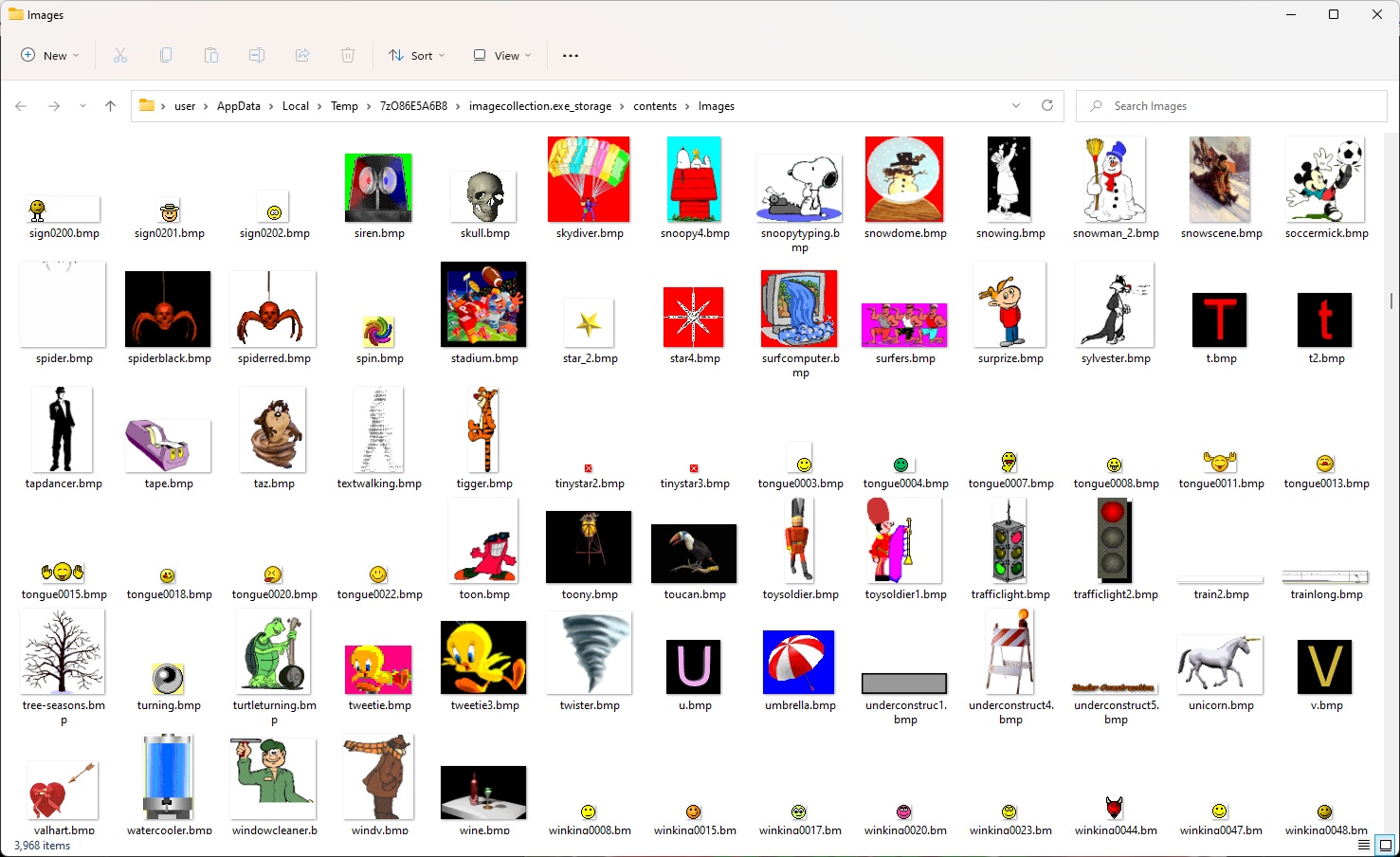Select stadium.bmp file
1400x857 pixels.
483,304
